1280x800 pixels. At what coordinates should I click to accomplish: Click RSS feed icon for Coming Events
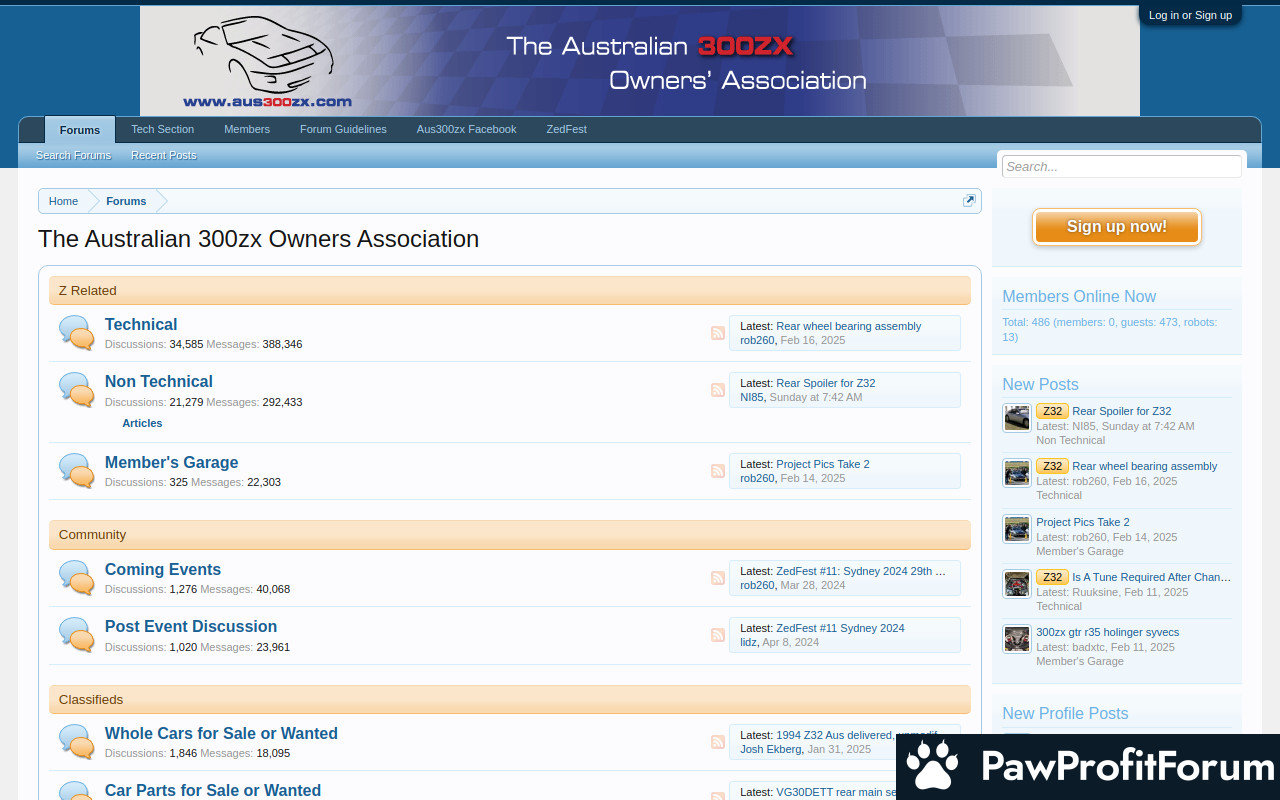(718, 578)
